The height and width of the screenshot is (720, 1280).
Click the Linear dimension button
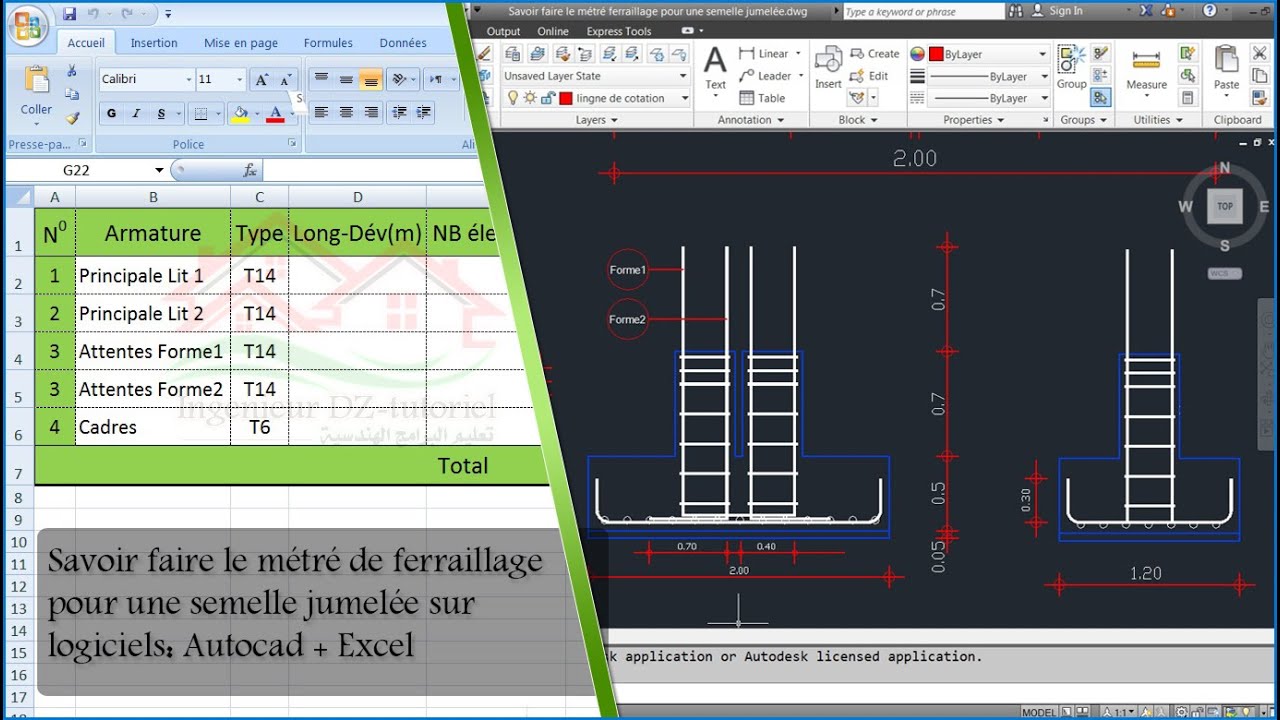click(764, 54)
